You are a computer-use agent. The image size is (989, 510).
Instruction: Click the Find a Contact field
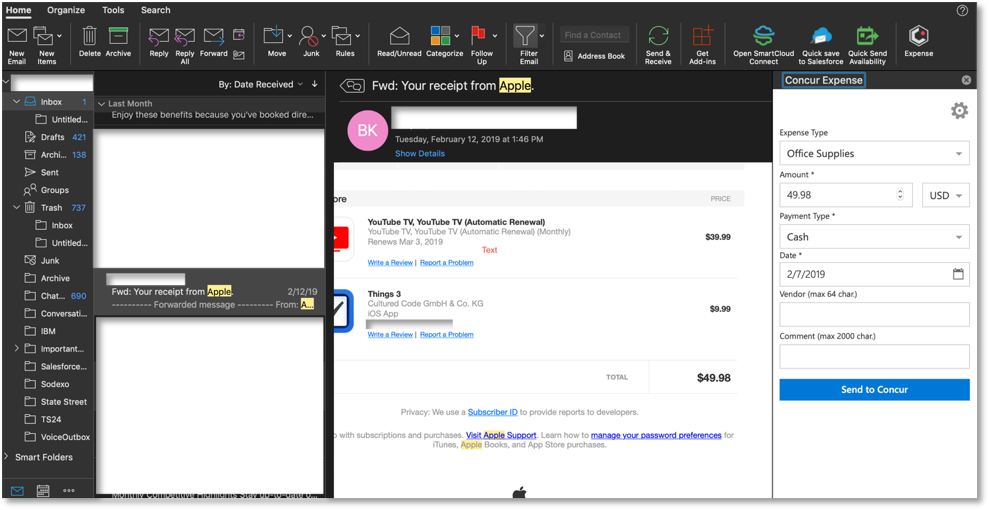pos(594,35)
